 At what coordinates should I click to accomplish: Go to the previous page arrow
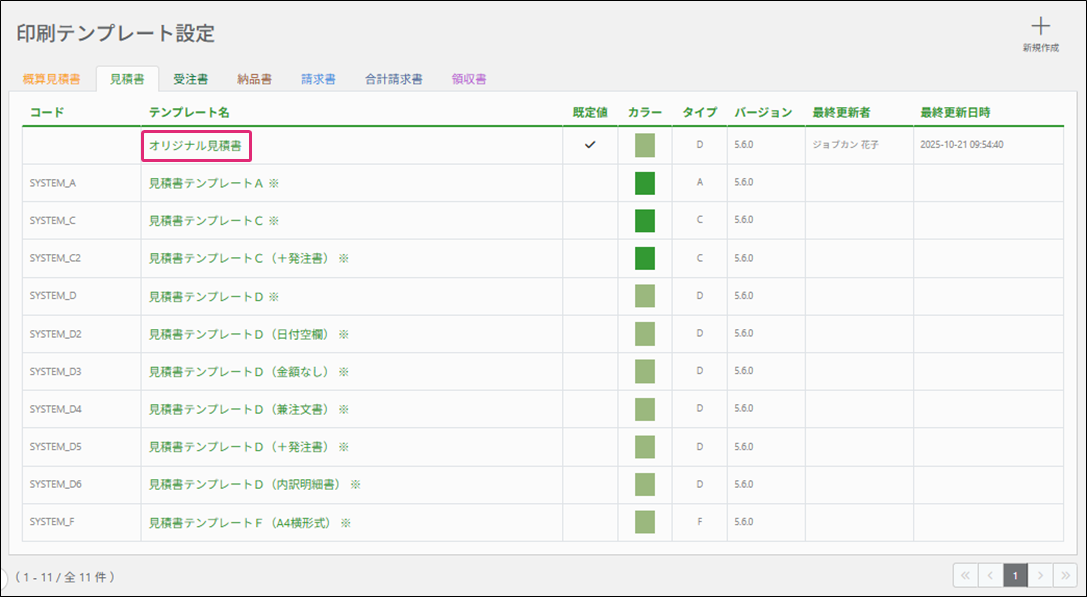(990, 575)
